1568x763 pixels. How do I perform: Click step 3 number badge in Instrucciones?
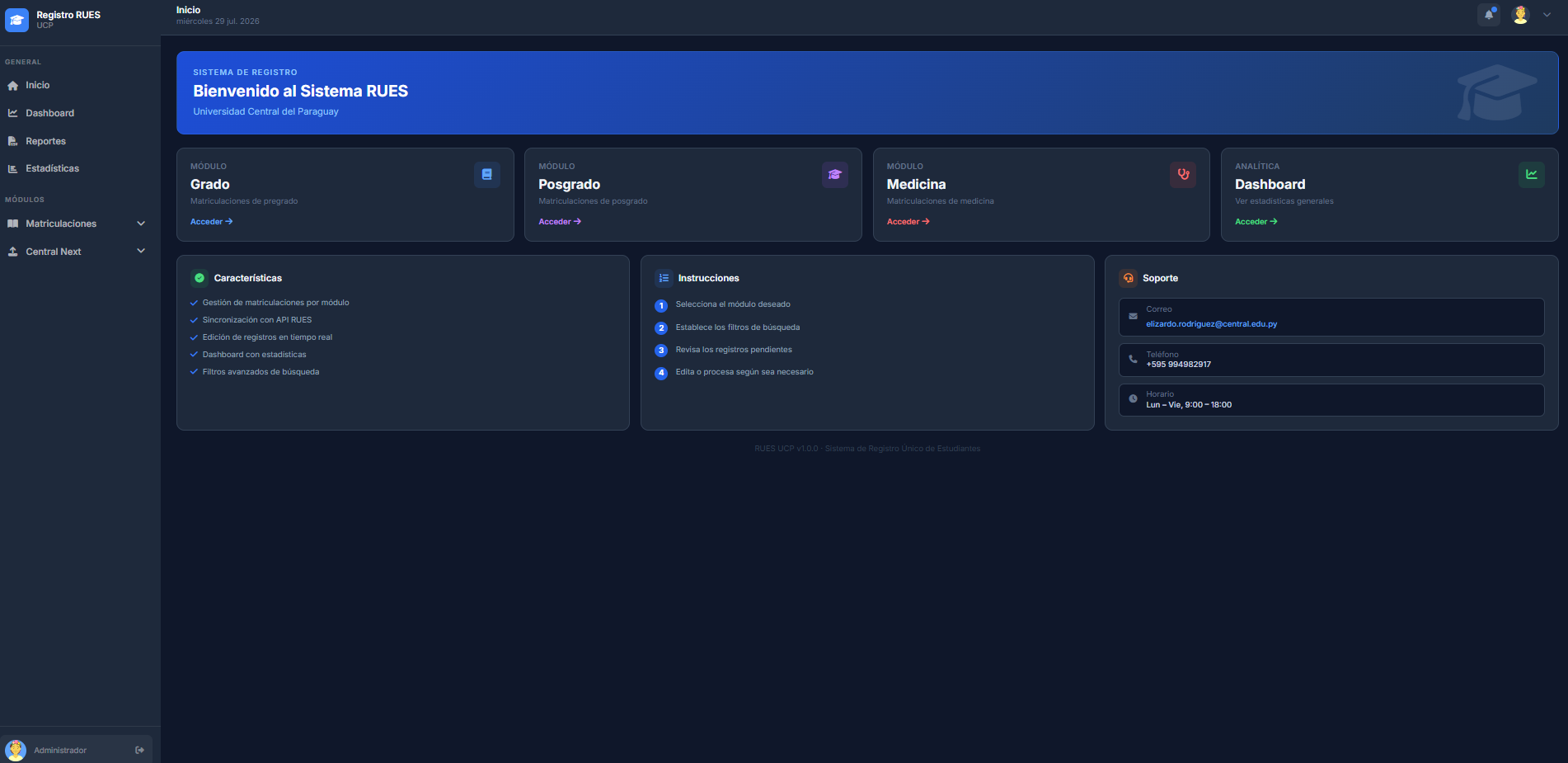pos(661,351)
